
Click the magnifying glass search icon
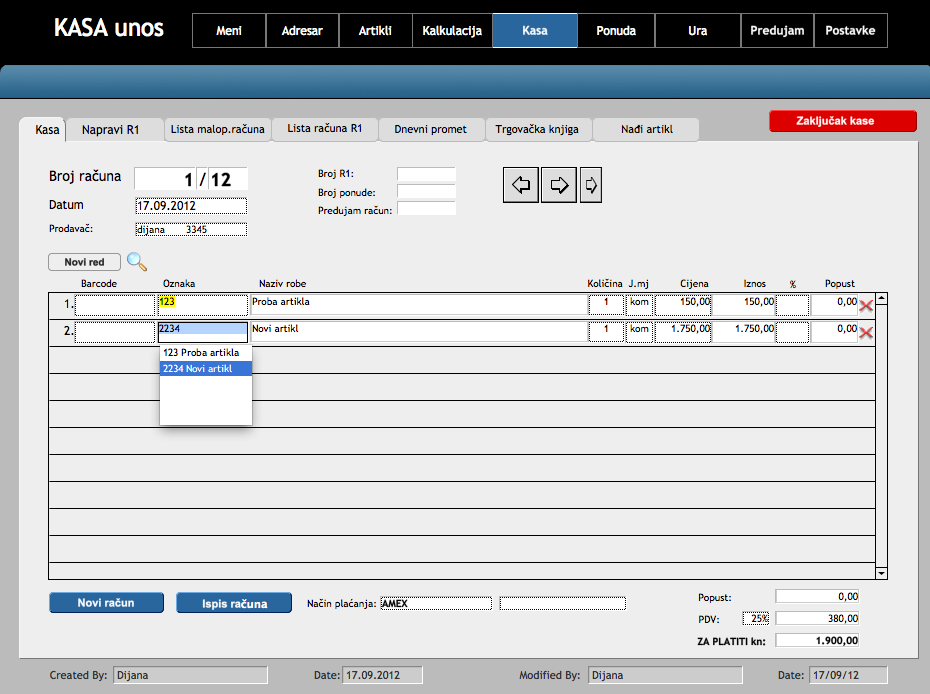[x=137, y=262]
